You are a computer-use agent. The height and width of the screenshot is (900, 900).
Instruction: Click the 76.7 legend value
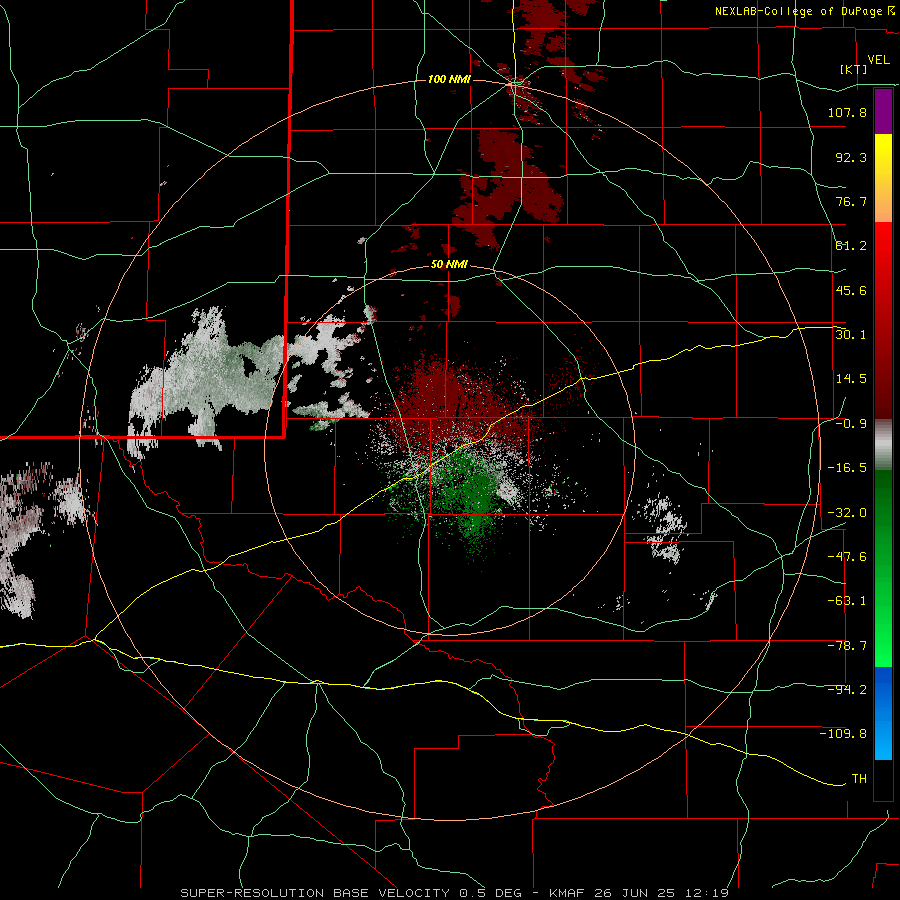point(851,201)
